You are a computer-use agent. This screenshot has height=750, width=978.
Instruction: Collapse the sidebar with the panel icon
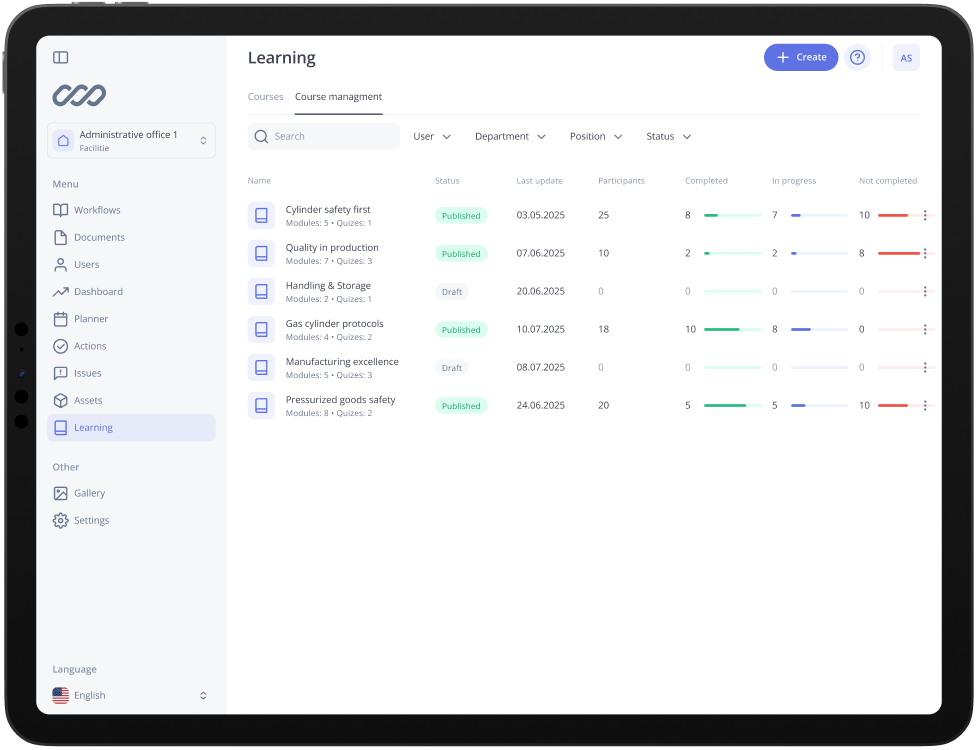coord(61,58)
